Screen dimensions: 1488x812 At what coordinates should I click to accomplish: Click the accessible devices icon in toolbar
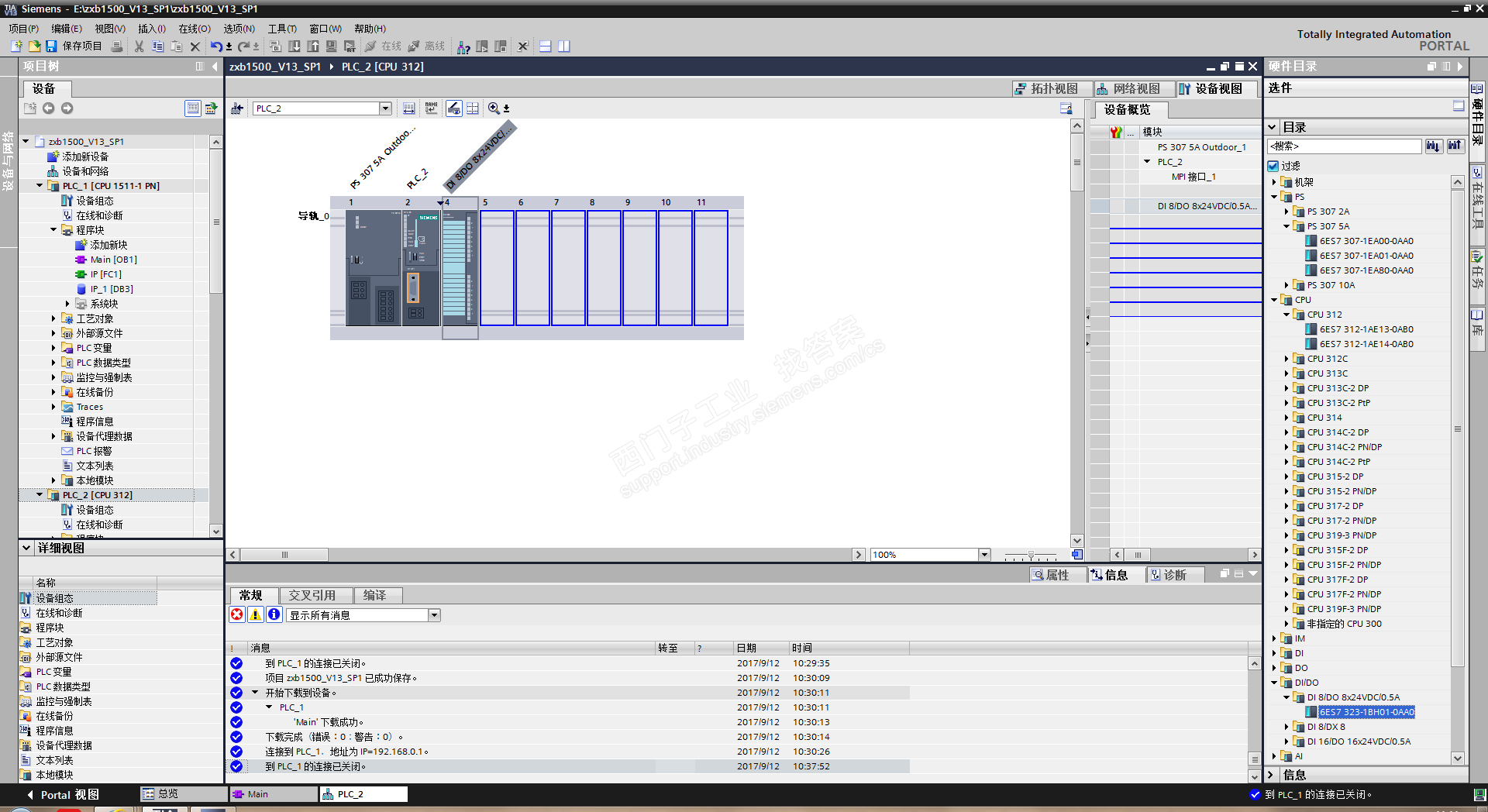463,47
